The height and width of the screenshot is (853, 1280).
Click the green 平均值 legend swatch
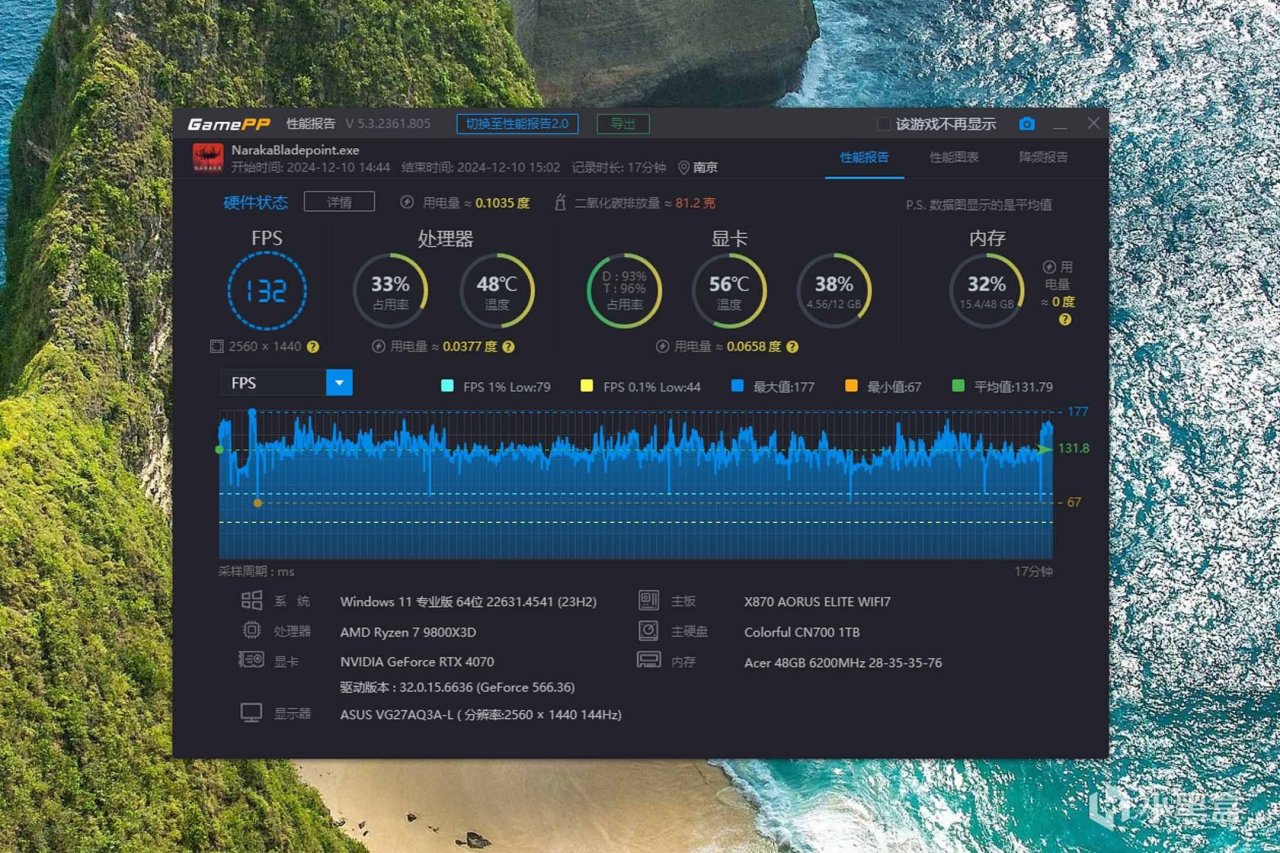[959, 386]
